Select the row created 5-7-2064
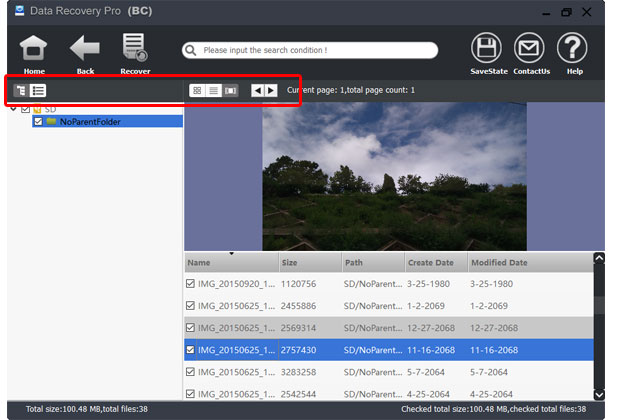The height and width of the screenshot is (420, 620). coord(389,372)
